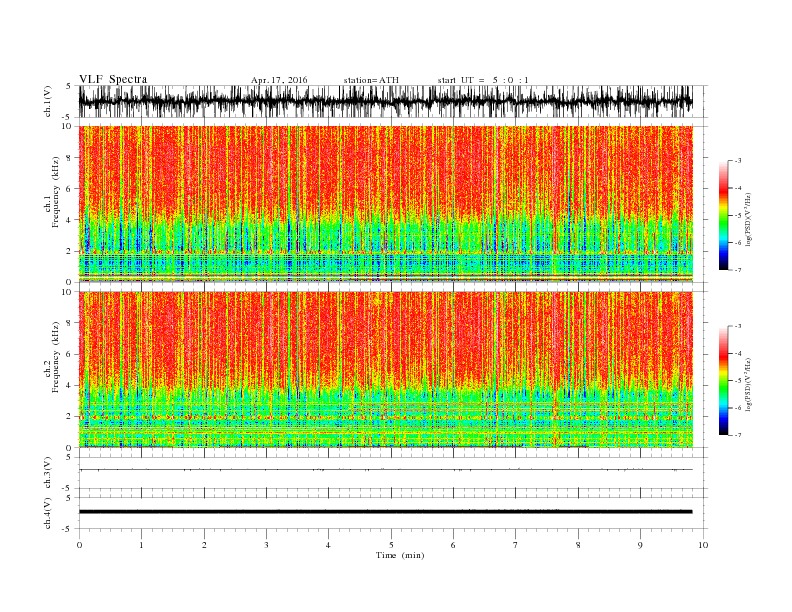Viewport: 792px width, 612px height.
Task: Click the ch.2 spectrogram panel
Action: [385, 369]
